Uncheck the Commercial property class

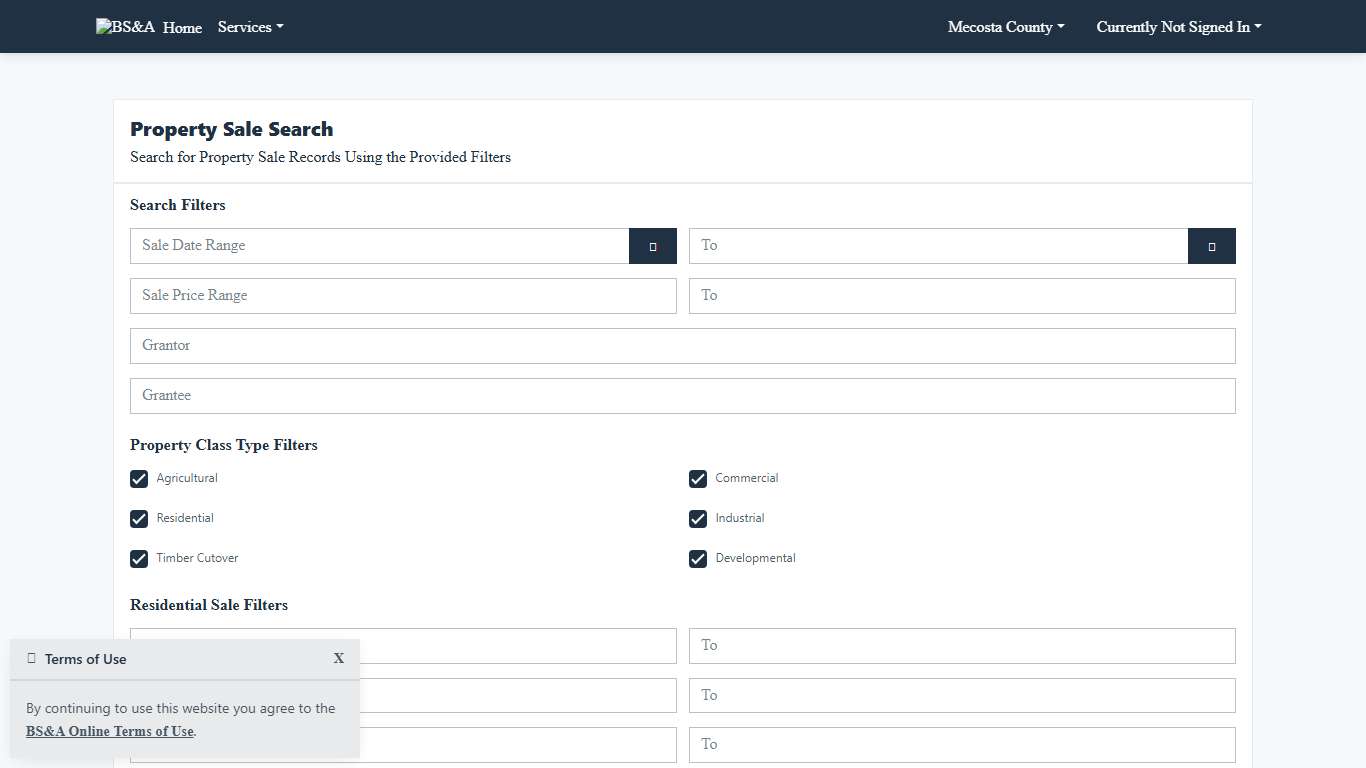(x=698, y=479)
